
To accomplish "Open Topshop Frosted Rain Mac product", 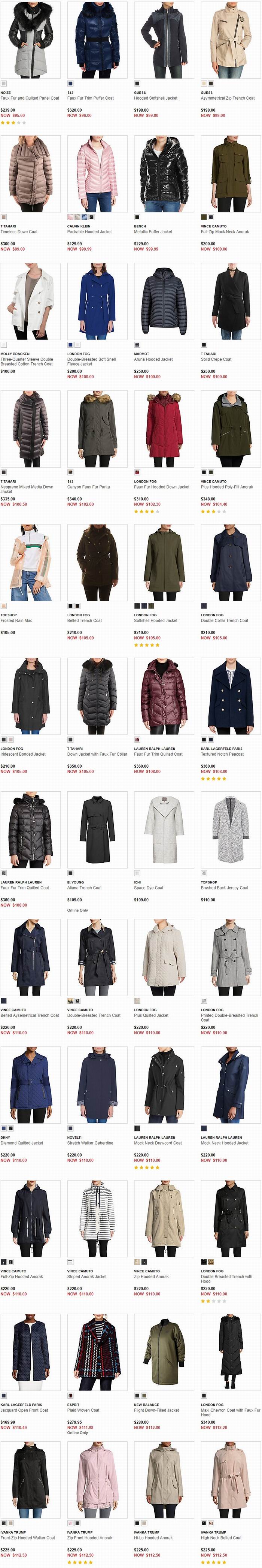I will 16,620.
